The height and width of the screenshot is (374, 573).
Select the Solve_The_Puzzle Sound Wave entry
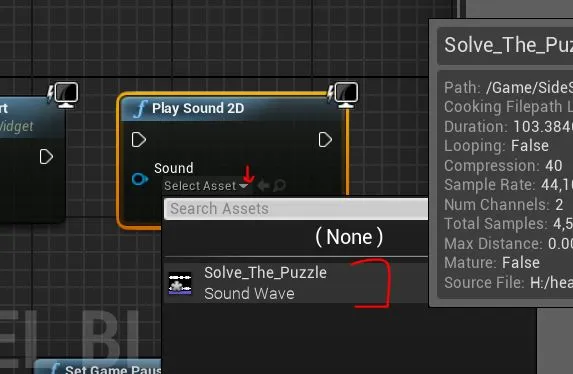click(x=296, y=283)
